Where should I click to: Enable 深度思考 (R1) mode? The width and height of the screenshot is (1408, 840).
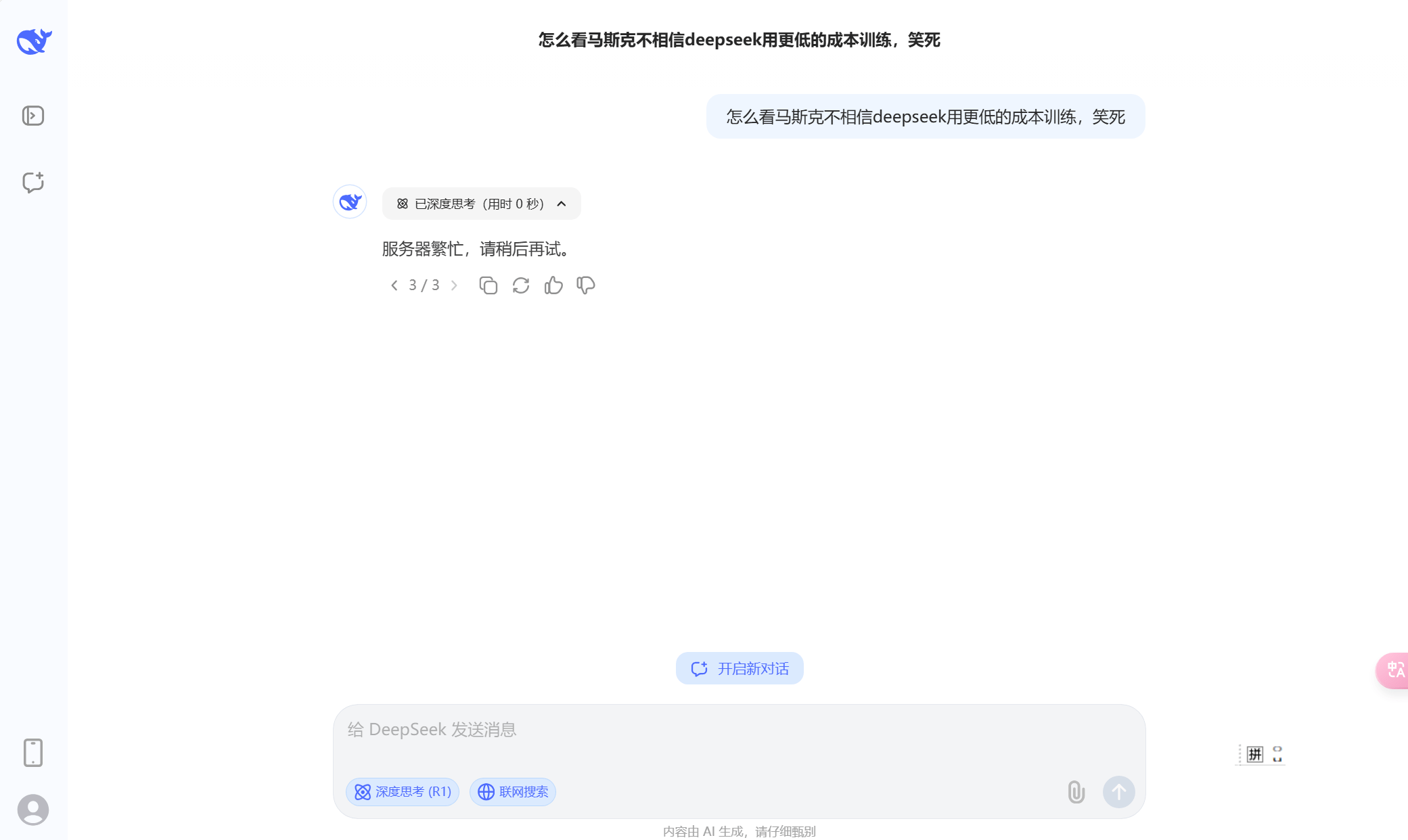(402, 791)
